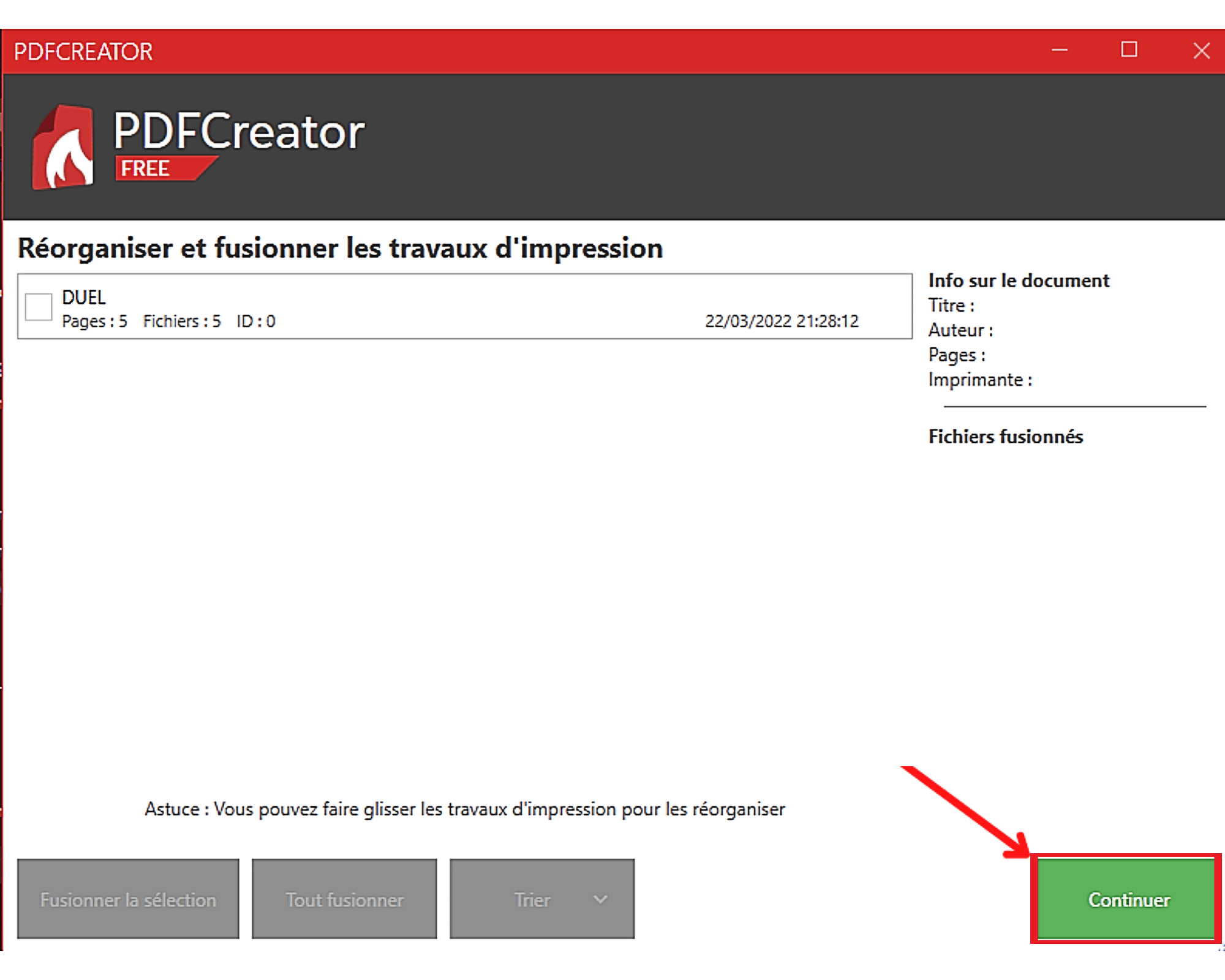Close the PDFCreator window
1225x980 pixels.
click(1202, 50)
